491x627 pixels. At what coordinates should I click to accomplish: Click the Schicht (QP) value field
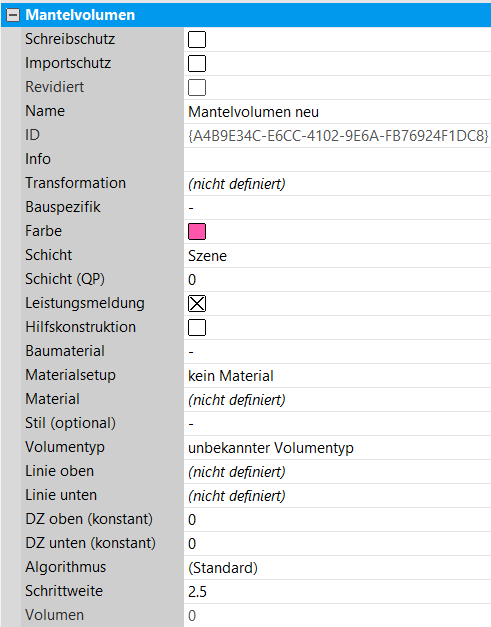pos(337,280)
